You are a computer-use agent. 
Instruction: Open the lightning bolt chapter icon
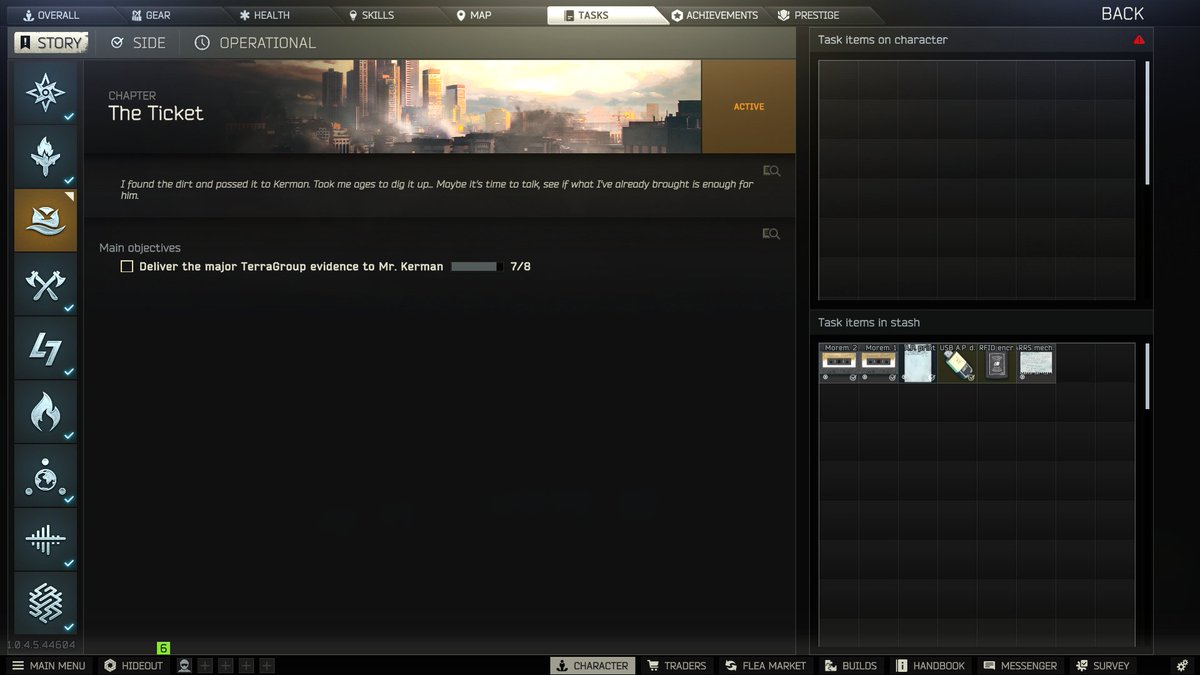click(45, 349)
